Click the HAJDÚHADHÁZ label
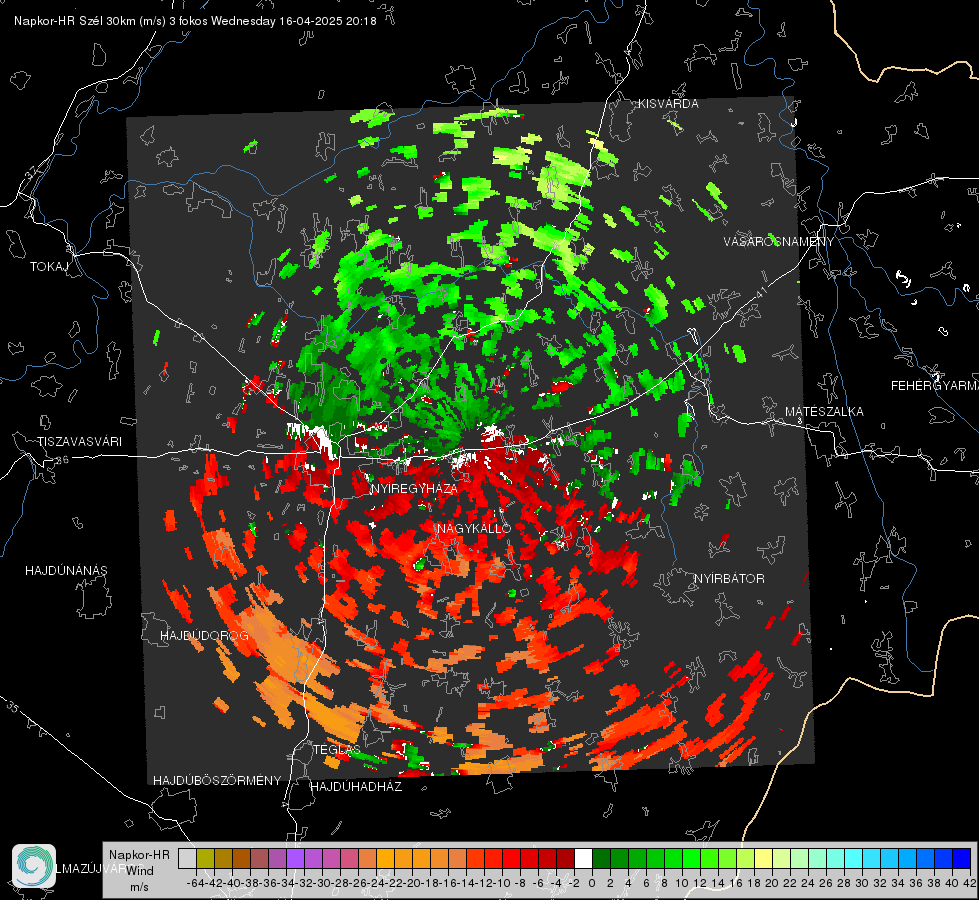This screenshot has width=979, height=900. tap(357, 787)
